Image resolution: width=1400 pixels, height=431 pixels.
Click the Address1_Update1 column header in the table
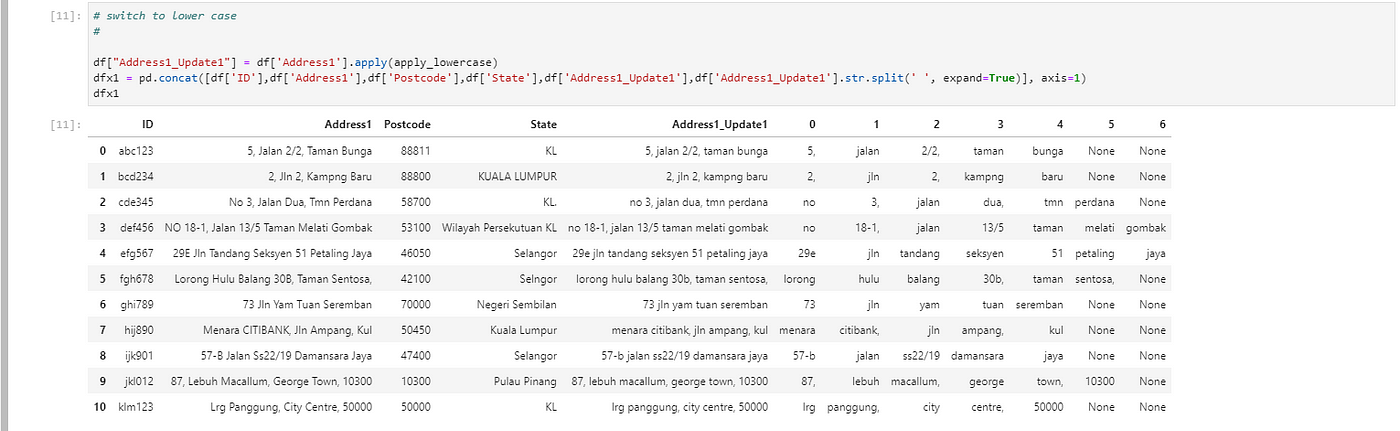(x=720, y=125)
